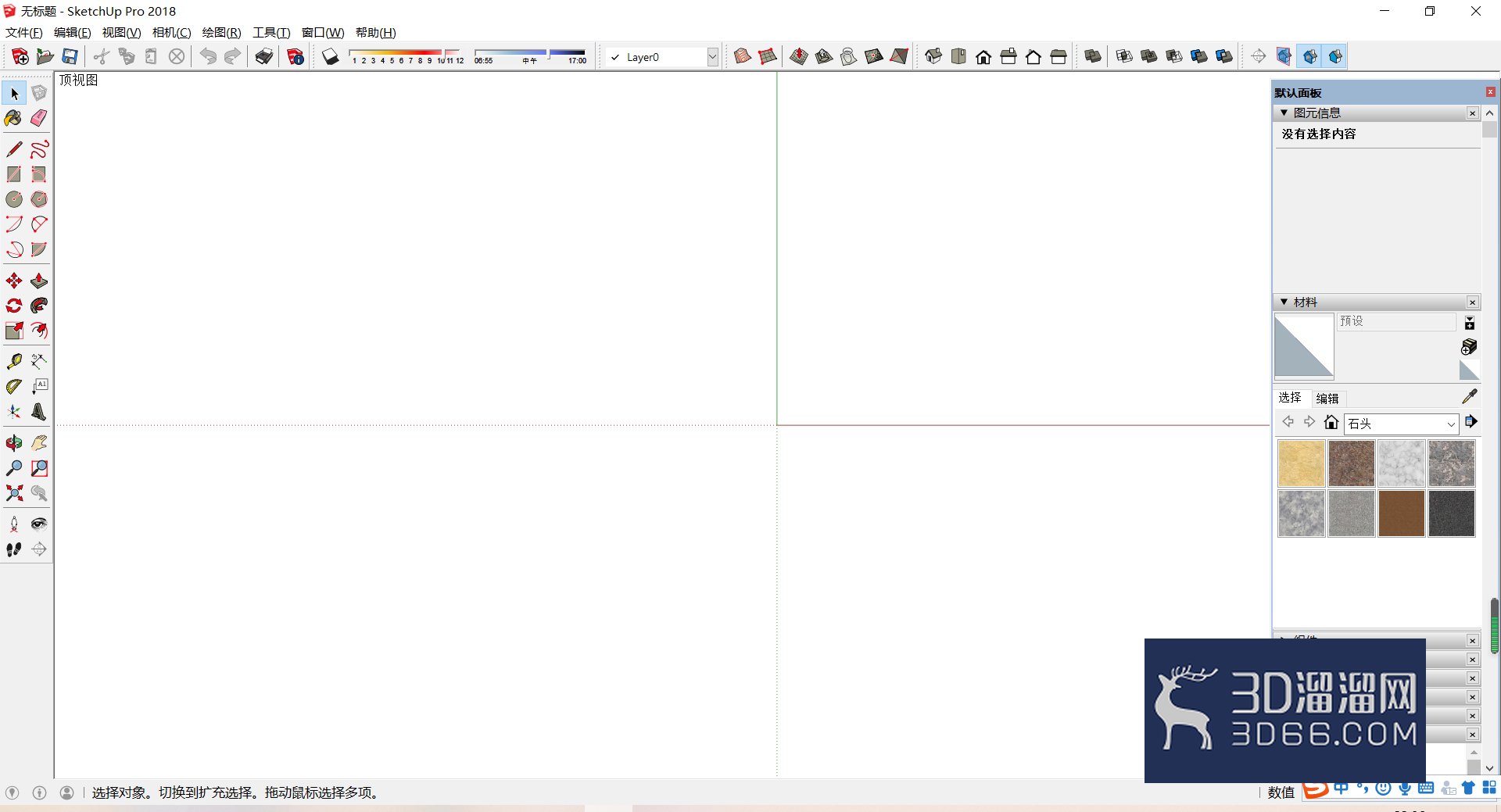Select the Circle tool
The height and width of the screenshot is (812, 1501).
pos(14,199)
